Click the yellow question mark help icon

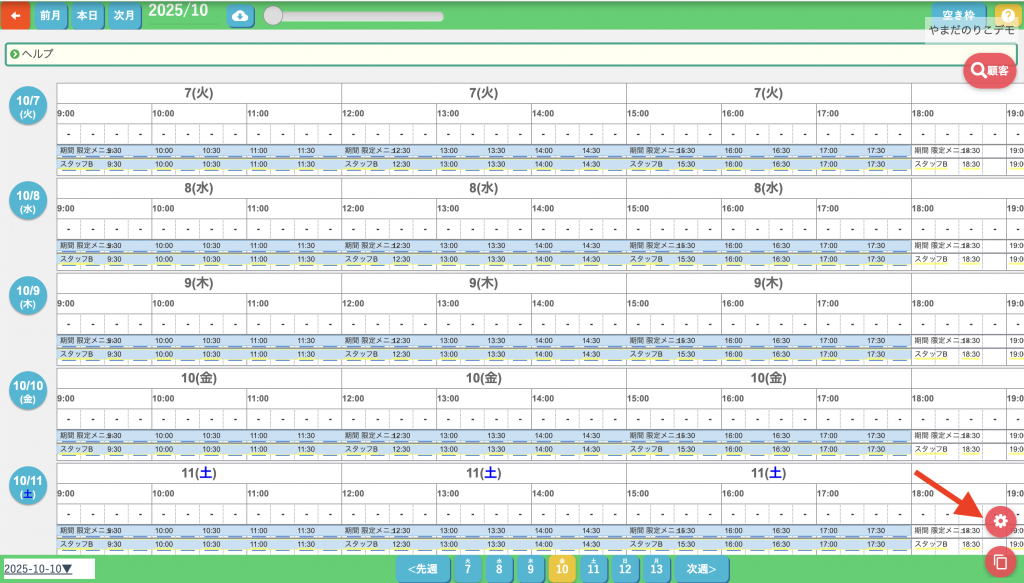pyautogui.click(x=1007, y=16)
